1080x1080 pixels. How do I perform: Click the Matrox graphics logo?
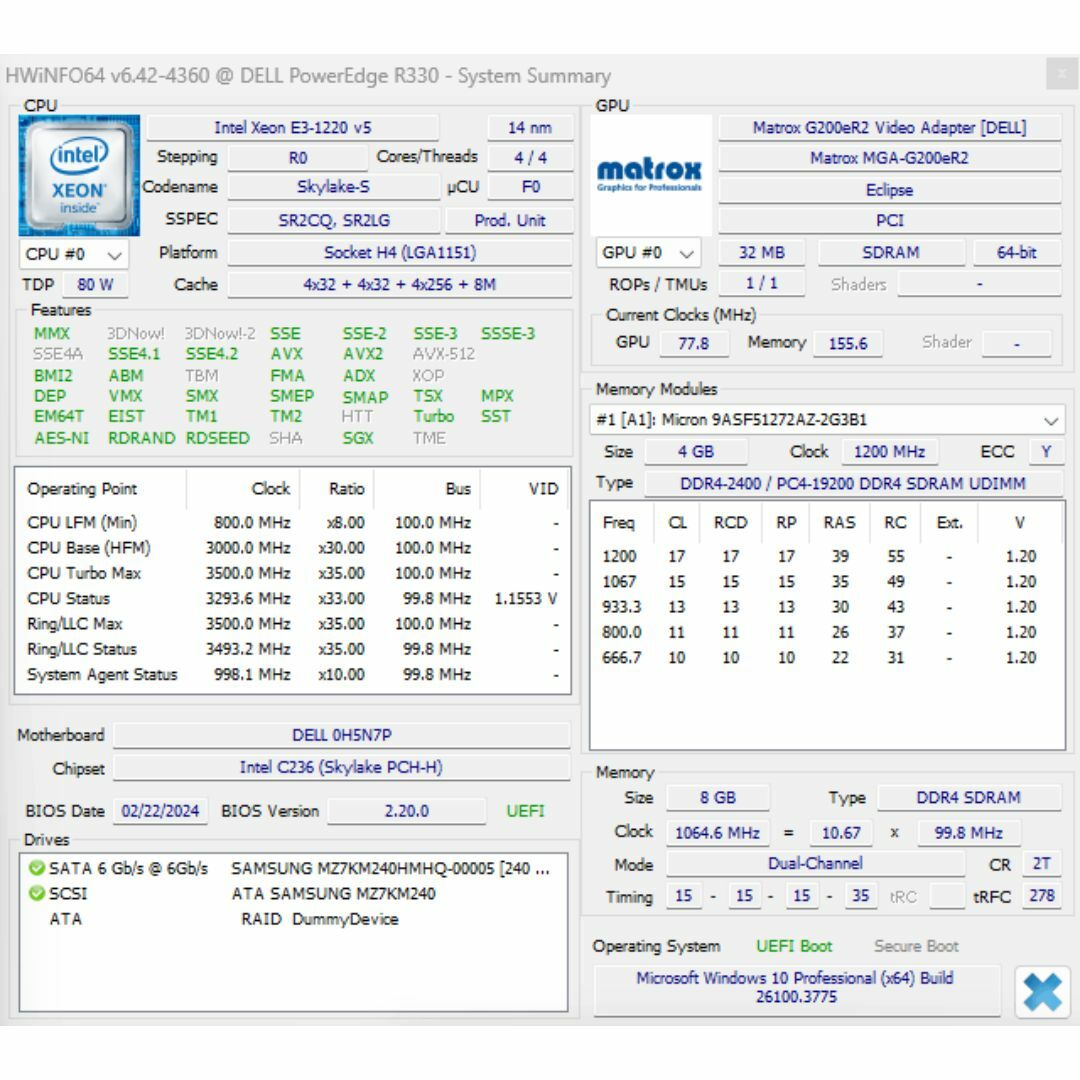(650, 175)
